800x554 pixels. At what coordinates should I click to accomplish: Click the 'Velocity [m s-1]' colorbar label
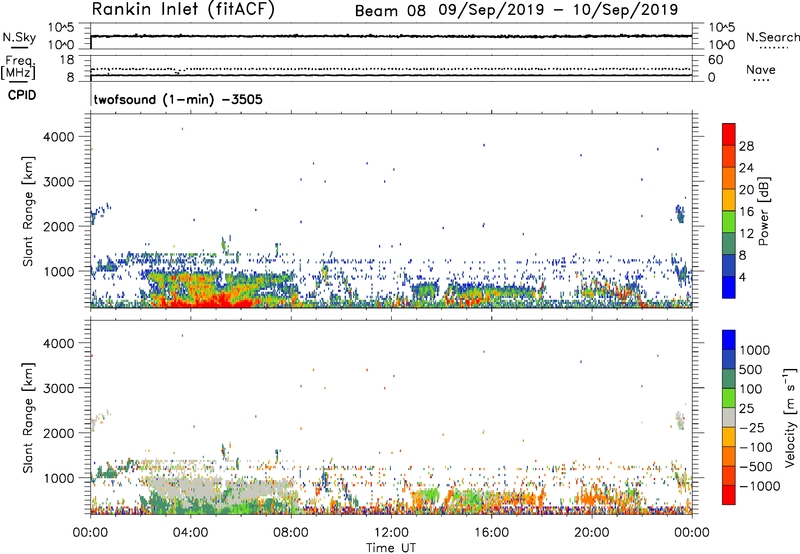(790, 417)
